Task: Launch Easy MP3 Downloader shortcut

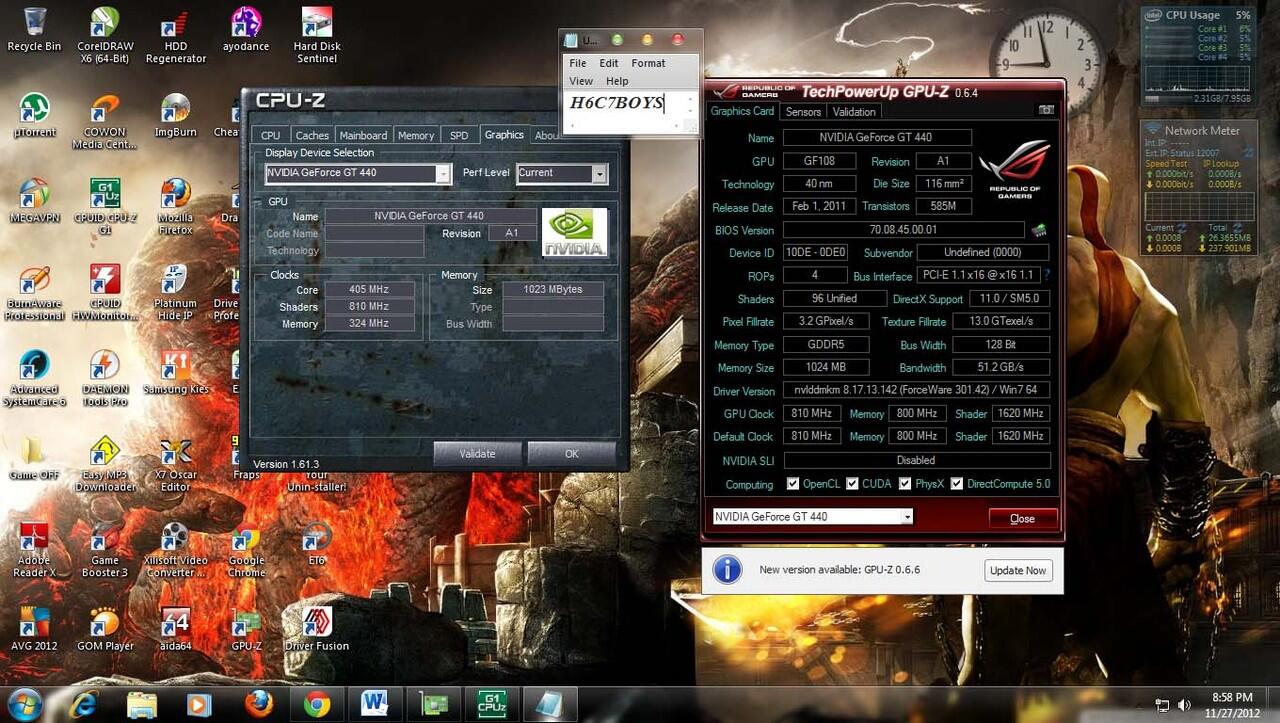Action: point(105,464)
